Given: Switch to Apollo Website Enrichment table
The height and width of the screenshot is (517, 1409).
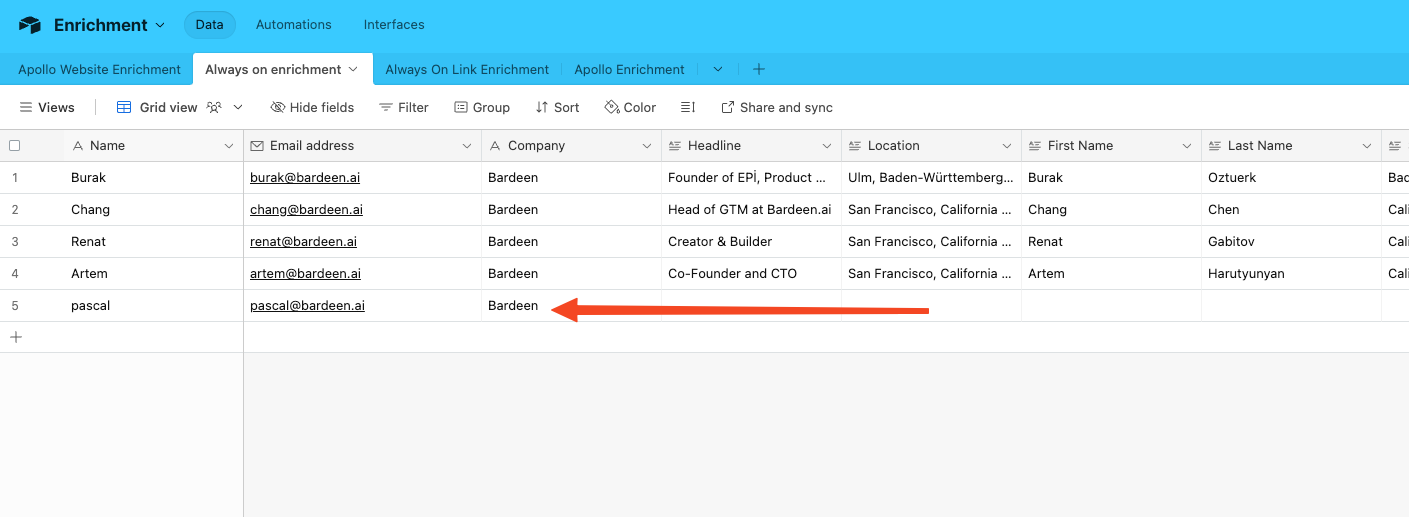Looking at the screenshot, I should coord(99,69).
